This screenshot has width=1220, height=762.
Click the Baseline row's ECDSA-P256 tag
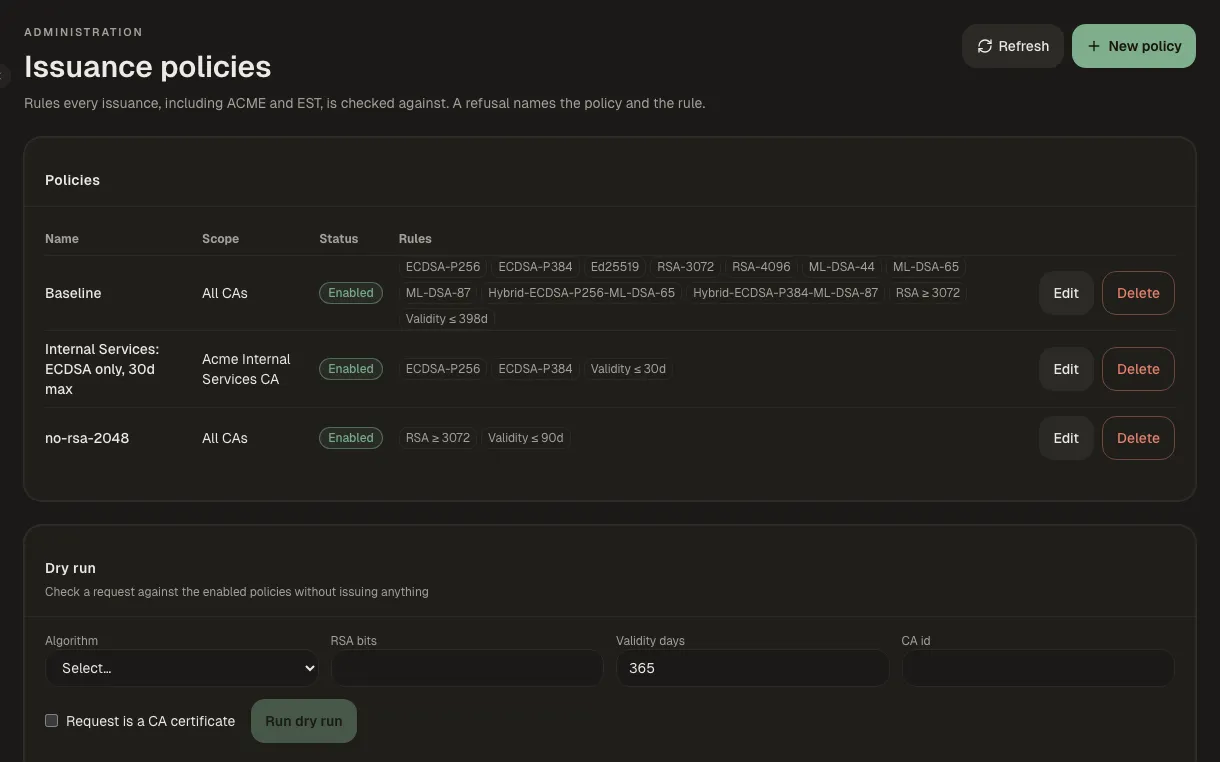pyautogui.click(x=443, y=267)
